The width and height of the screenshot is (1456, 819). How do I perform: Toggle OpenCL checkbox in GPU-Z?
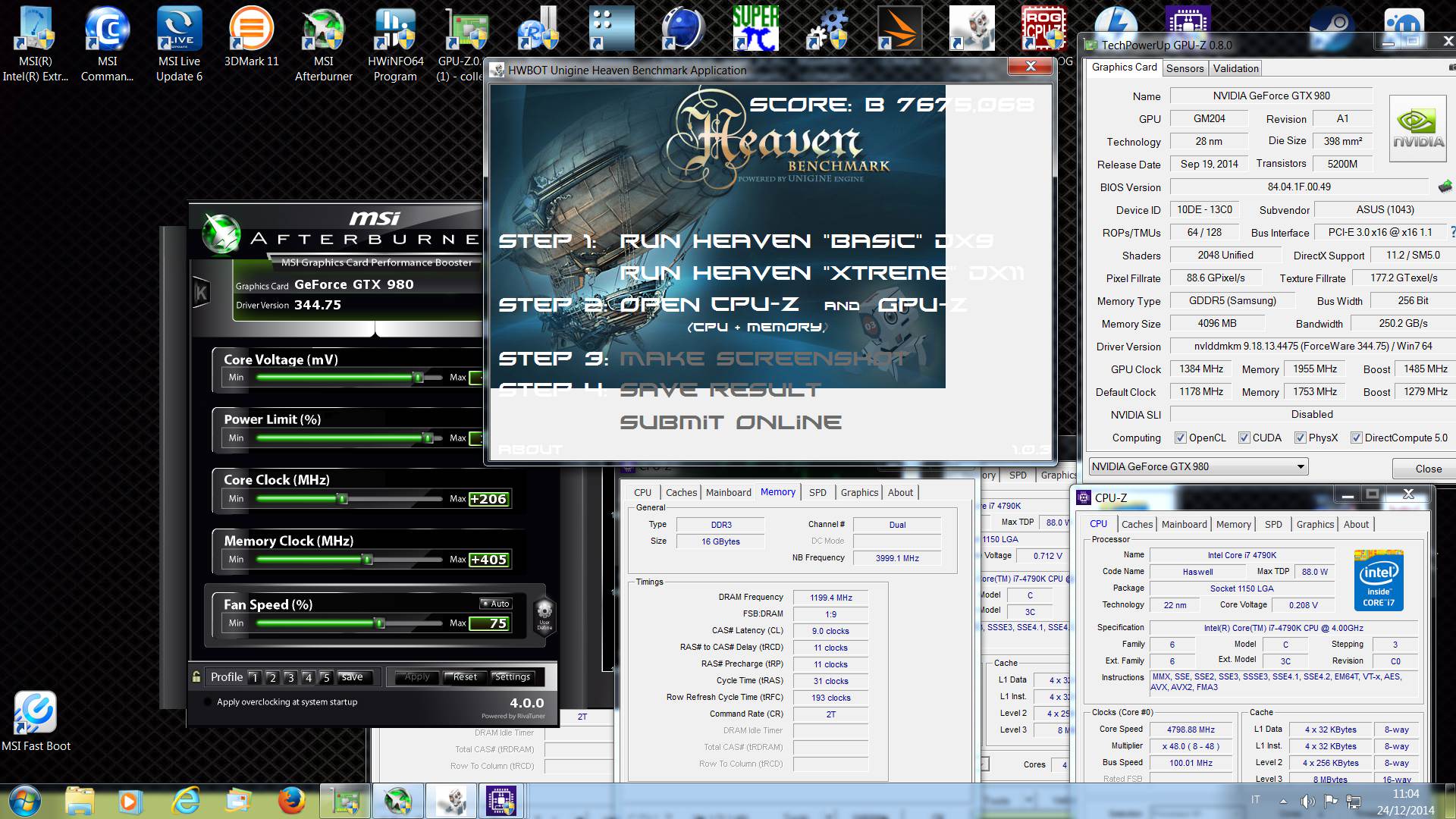click(1180, 438)
